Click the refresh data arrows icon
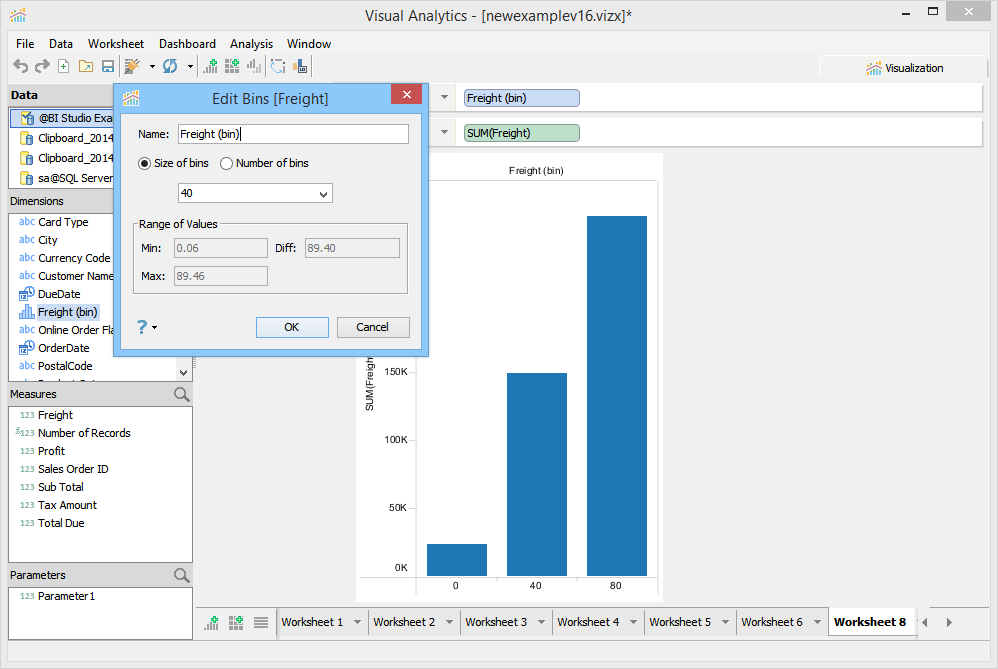This screenshot has width=998, height=669. point(170,66)
